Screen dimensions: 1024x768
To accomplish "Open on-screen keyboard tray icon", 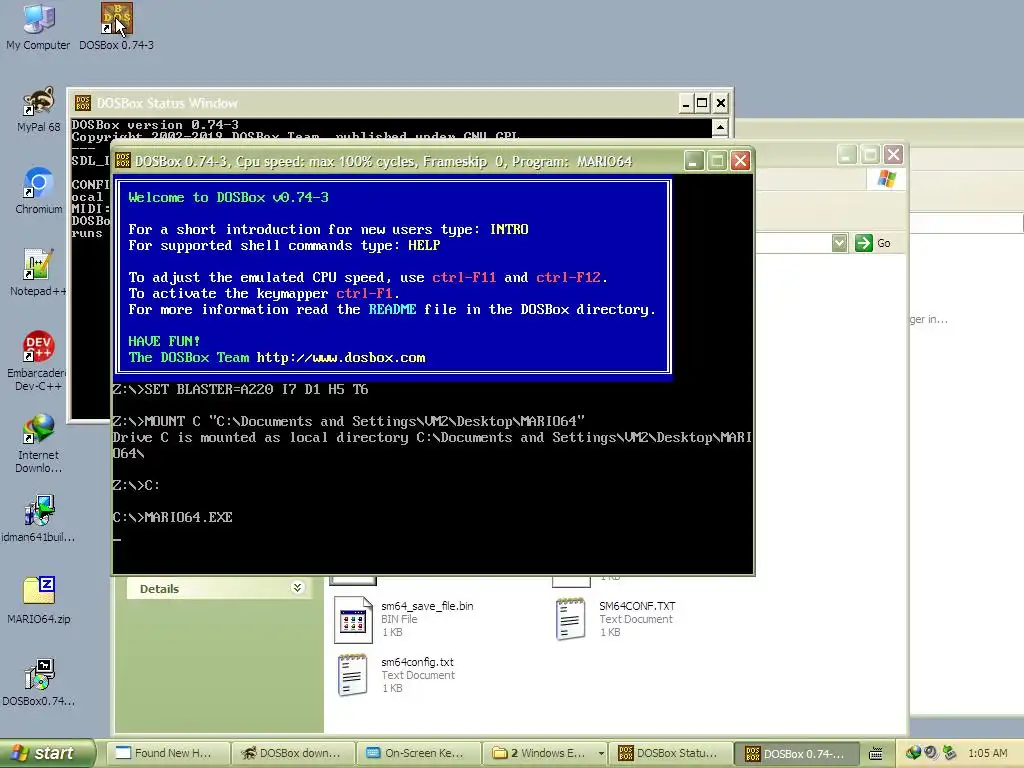I will click(x=876, y=754).
